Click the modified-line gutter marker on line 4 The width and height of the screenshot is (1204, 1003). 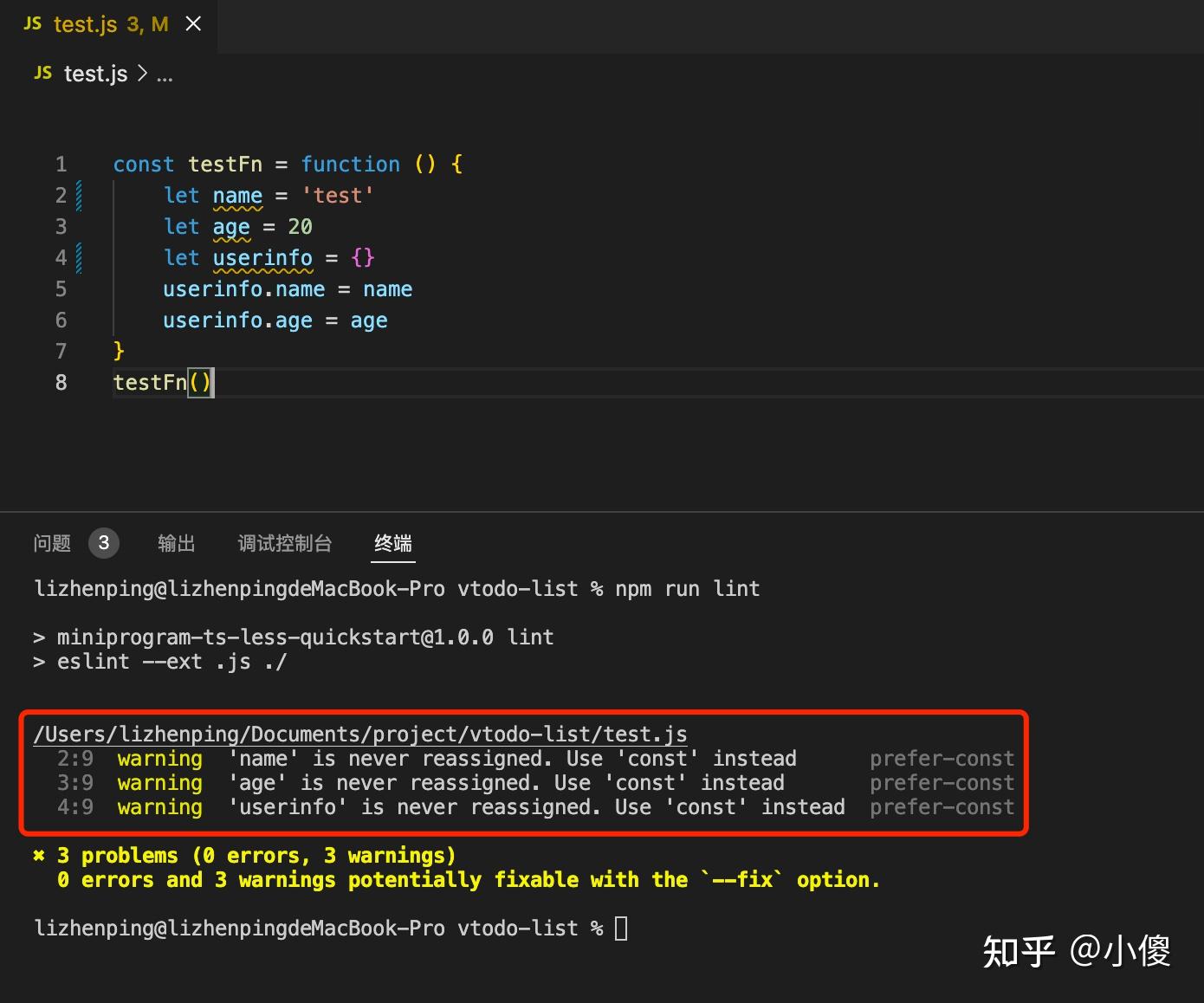coord(79,258)
